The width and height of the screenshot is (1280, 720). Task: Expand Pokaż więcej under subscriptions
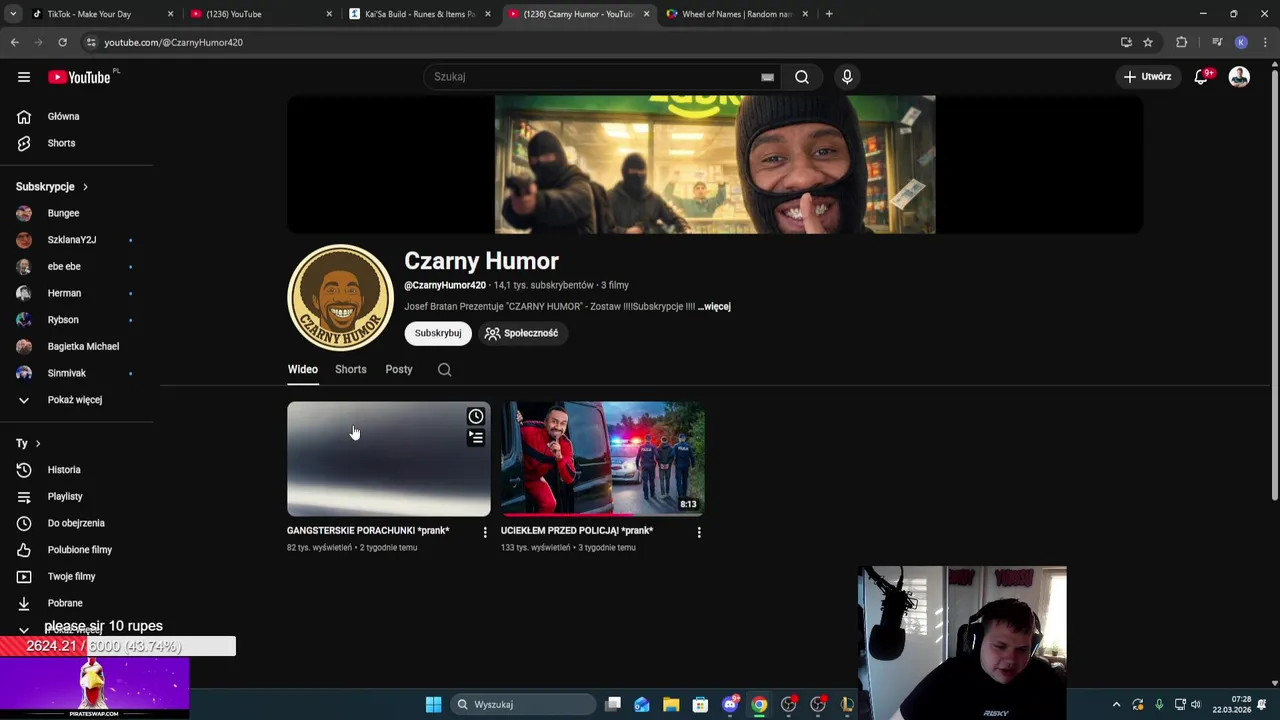[x=77, y=400]
